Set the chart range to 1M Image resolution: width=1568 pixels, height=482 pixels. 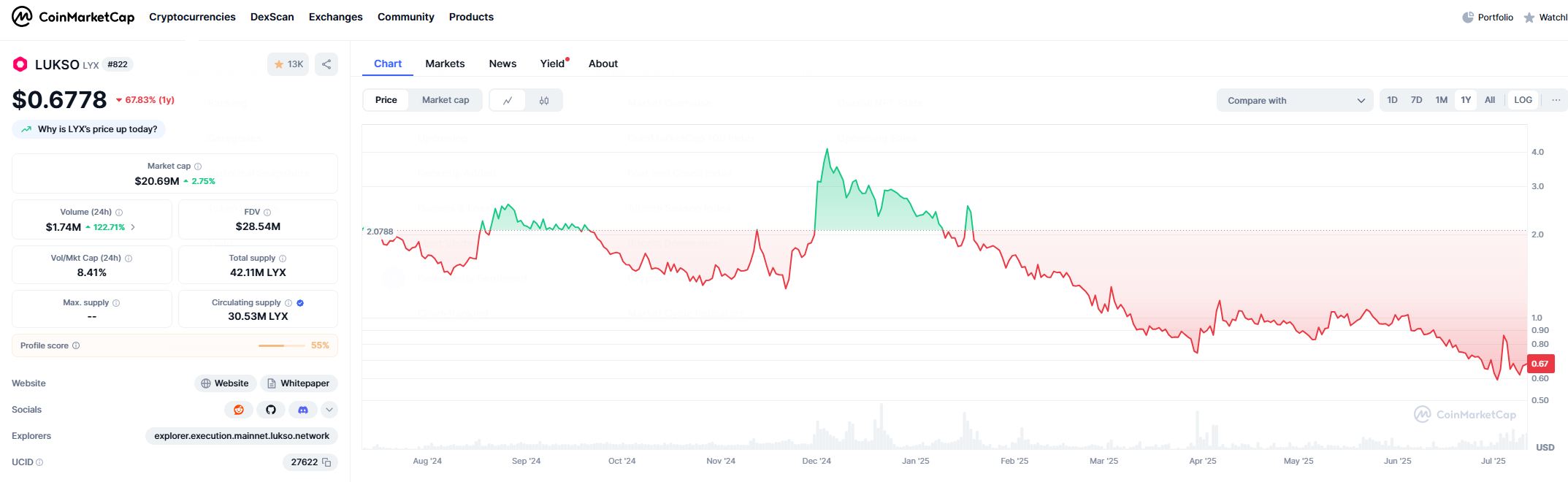point(1442,100)
